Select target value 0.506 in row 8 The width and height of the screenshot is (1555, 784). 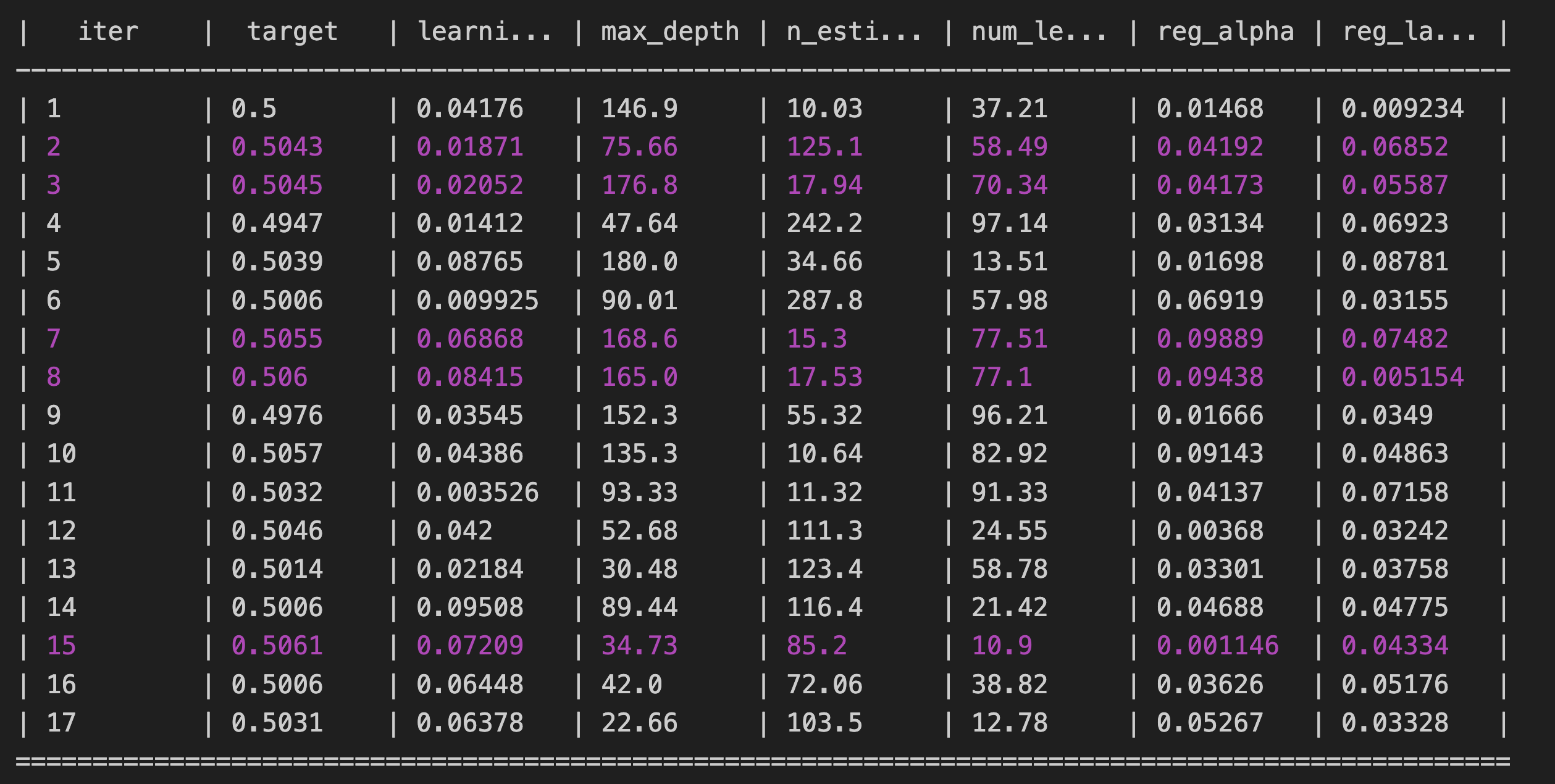coord(269,377)
